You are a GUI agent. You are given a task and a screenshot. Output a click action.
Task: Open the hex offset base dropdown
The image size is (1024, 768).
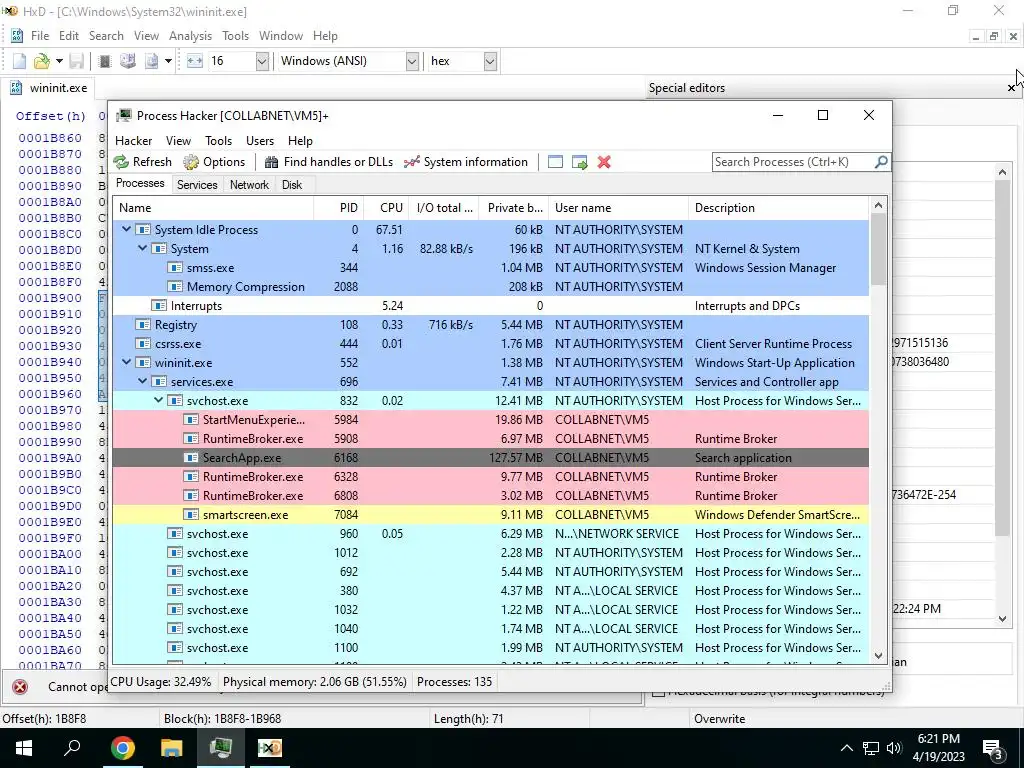490,61
